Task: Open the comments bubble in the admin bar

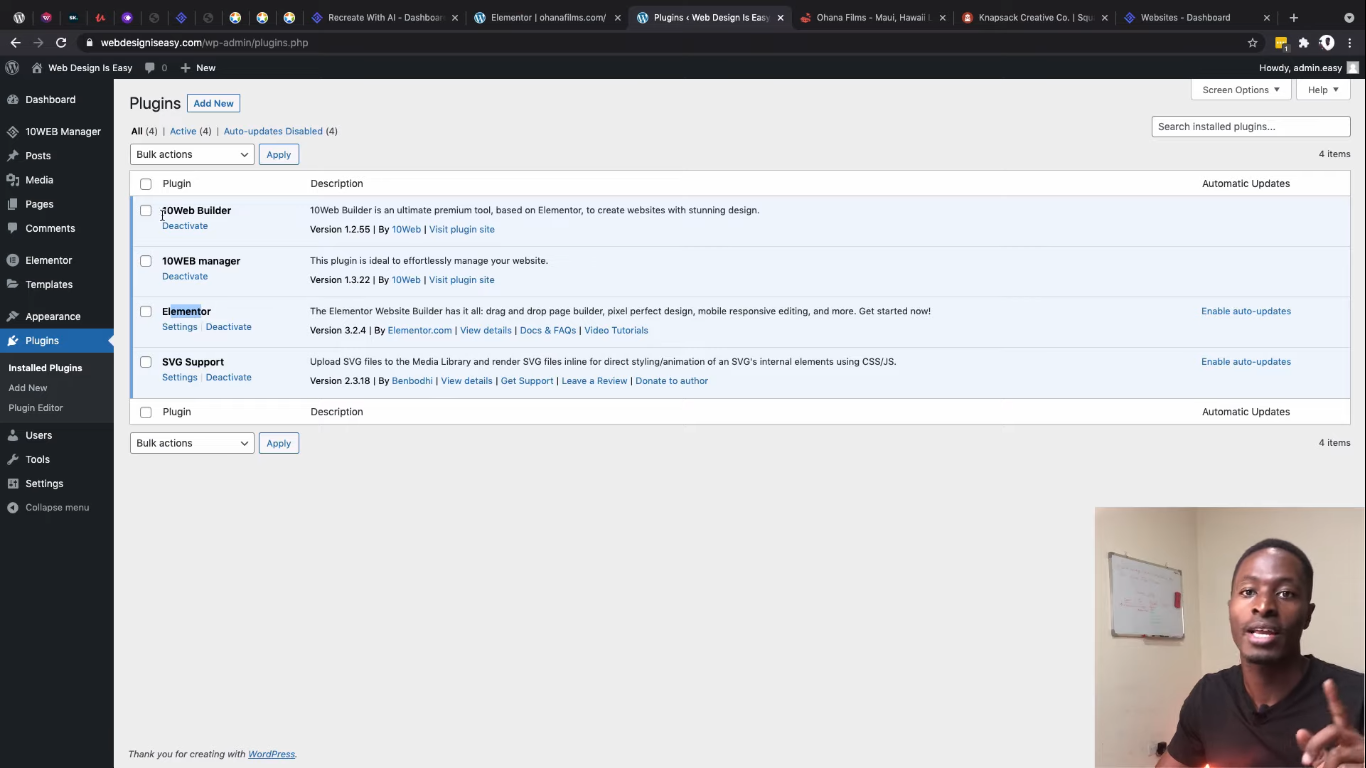Action: (x=150, y=67)
